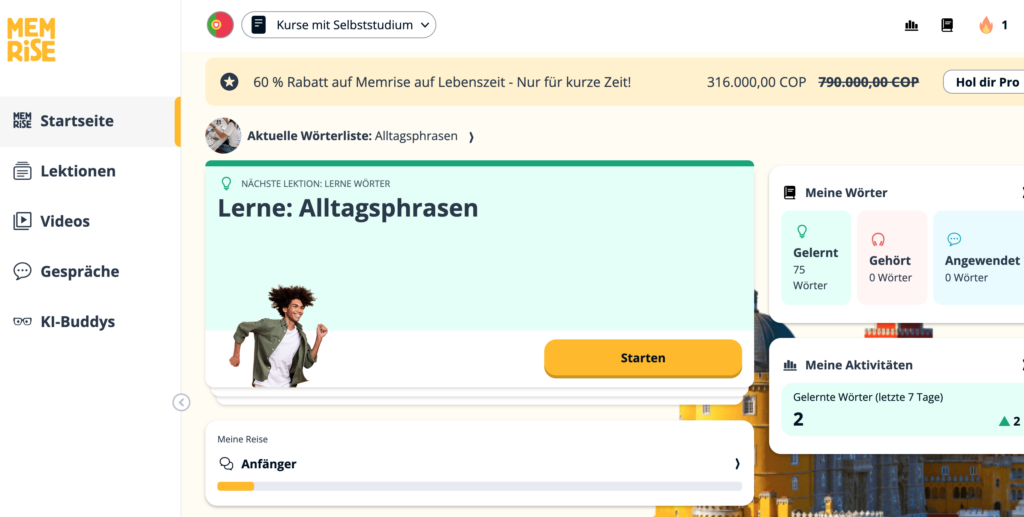
Task: Click Aktuelle Wörterliste: Alltagsphrasen link
Action: click(x=352, y=136)
